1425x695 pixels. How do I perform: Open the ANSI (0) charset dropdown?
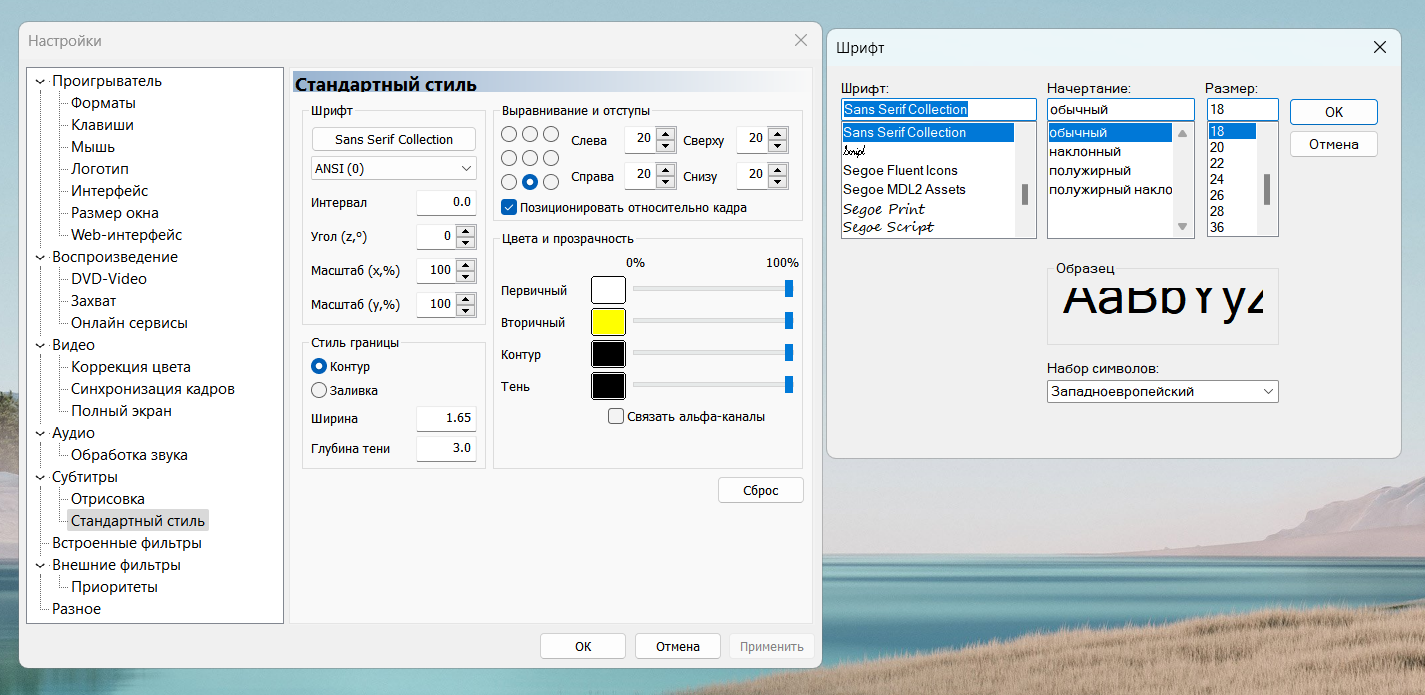(x=394, y=168)
